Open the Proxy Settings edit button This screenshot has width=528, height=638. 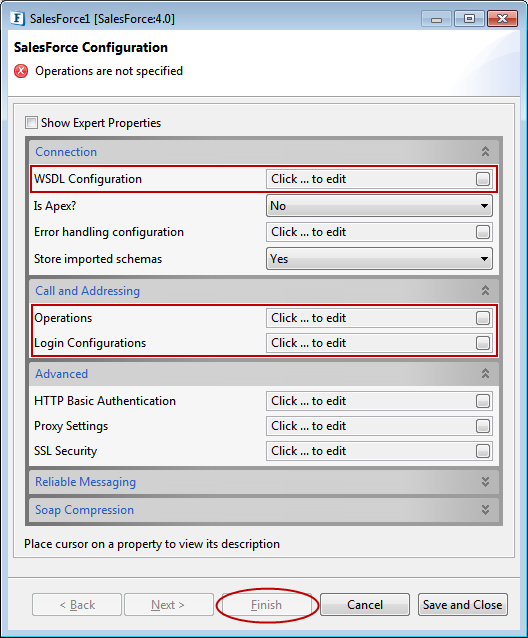[483, 426]
